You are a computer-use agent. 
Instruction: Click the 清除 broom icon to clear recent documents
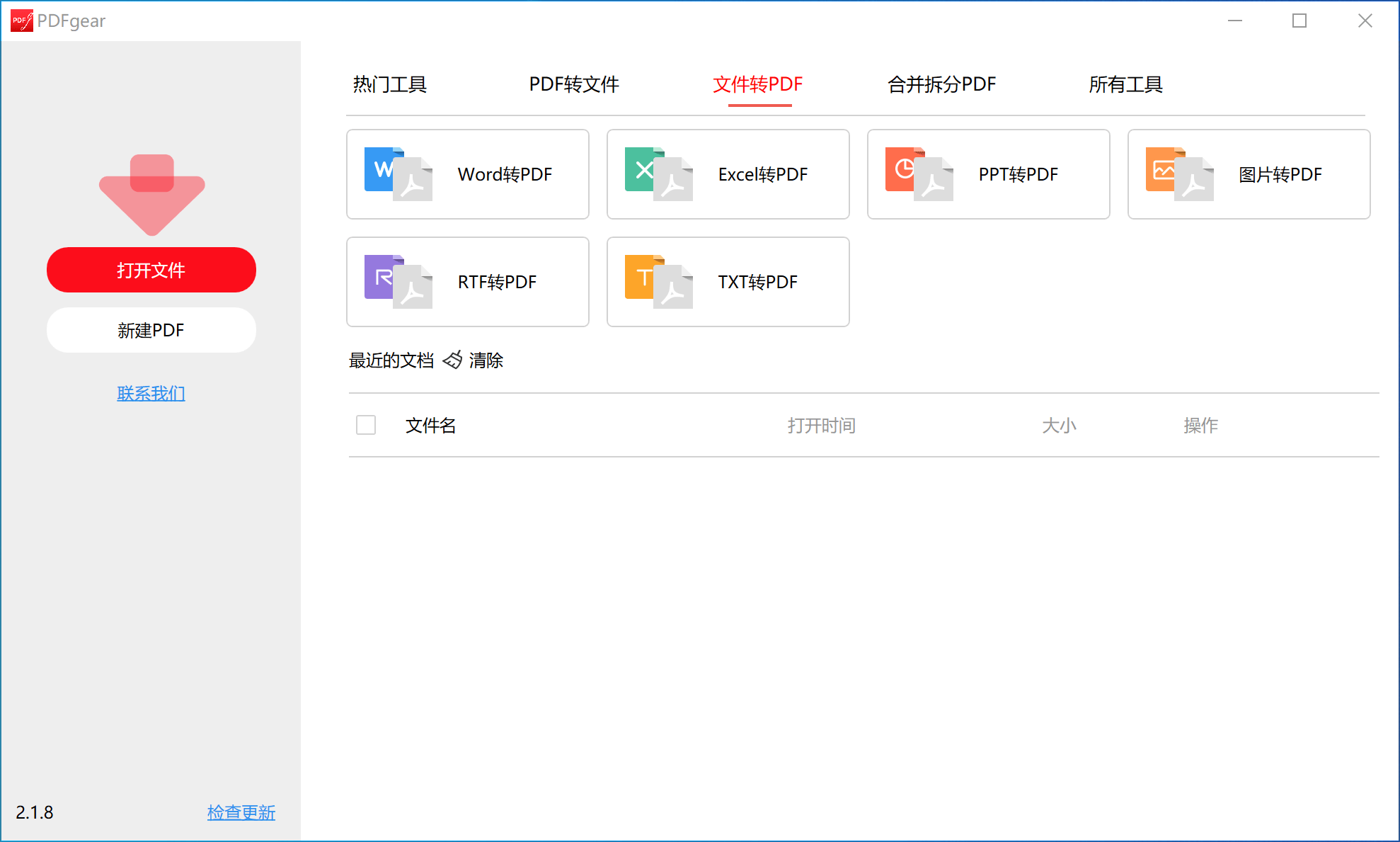point(452,360)
